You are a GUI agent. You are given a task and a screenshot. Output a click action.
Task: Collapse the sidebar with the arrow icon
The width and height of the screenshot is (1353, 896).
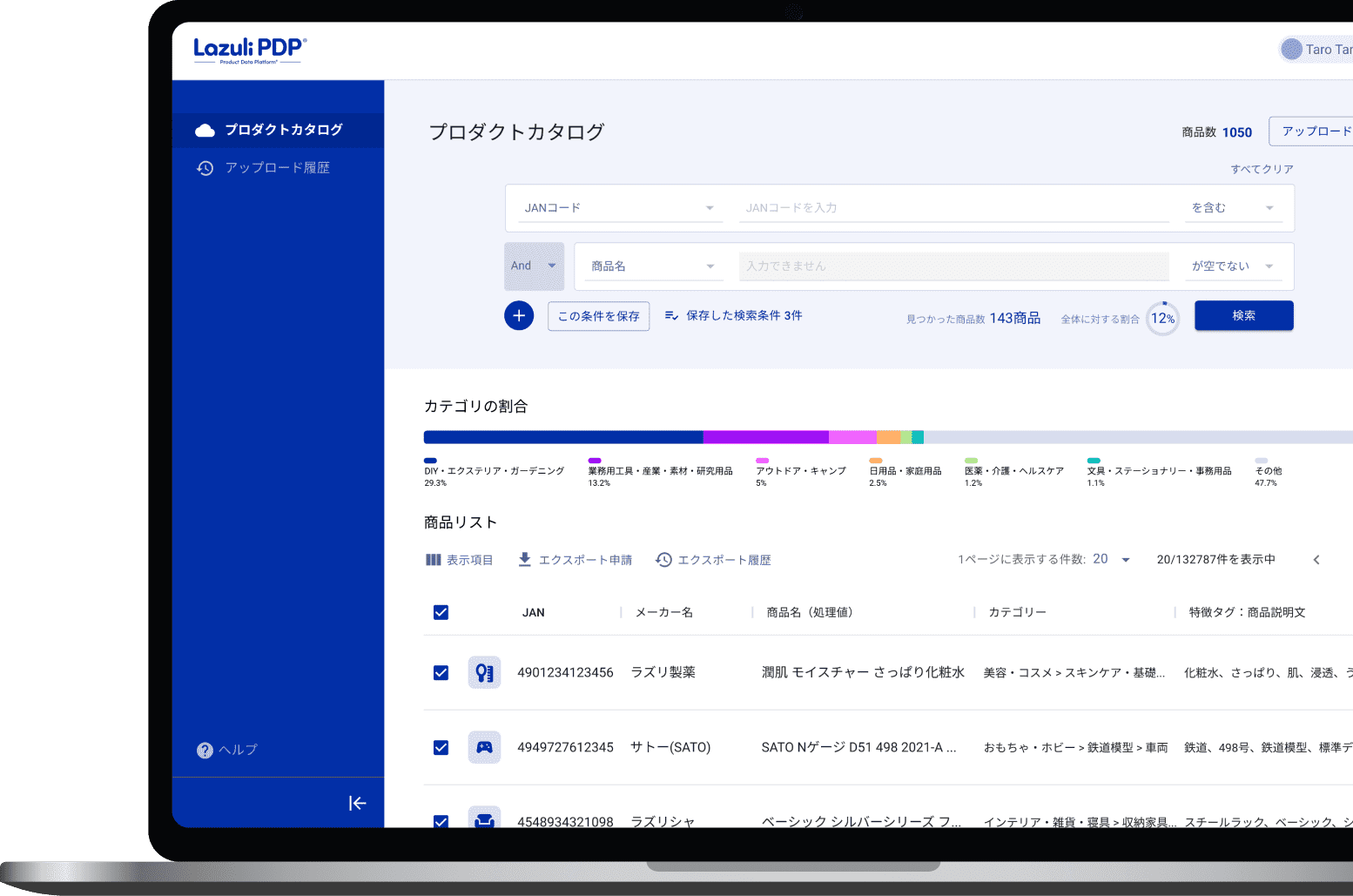pyautogui.click(x=357, y=803)
